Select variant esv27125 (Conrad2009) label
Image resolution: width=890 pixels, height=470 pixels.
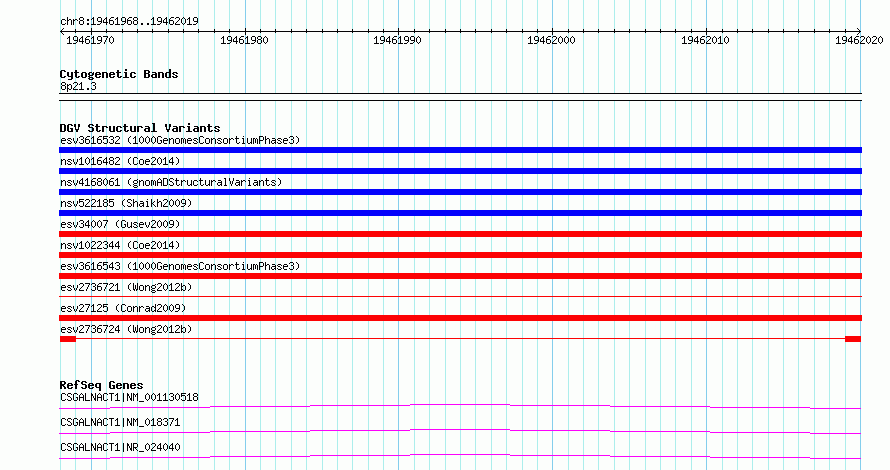[123, 308]
